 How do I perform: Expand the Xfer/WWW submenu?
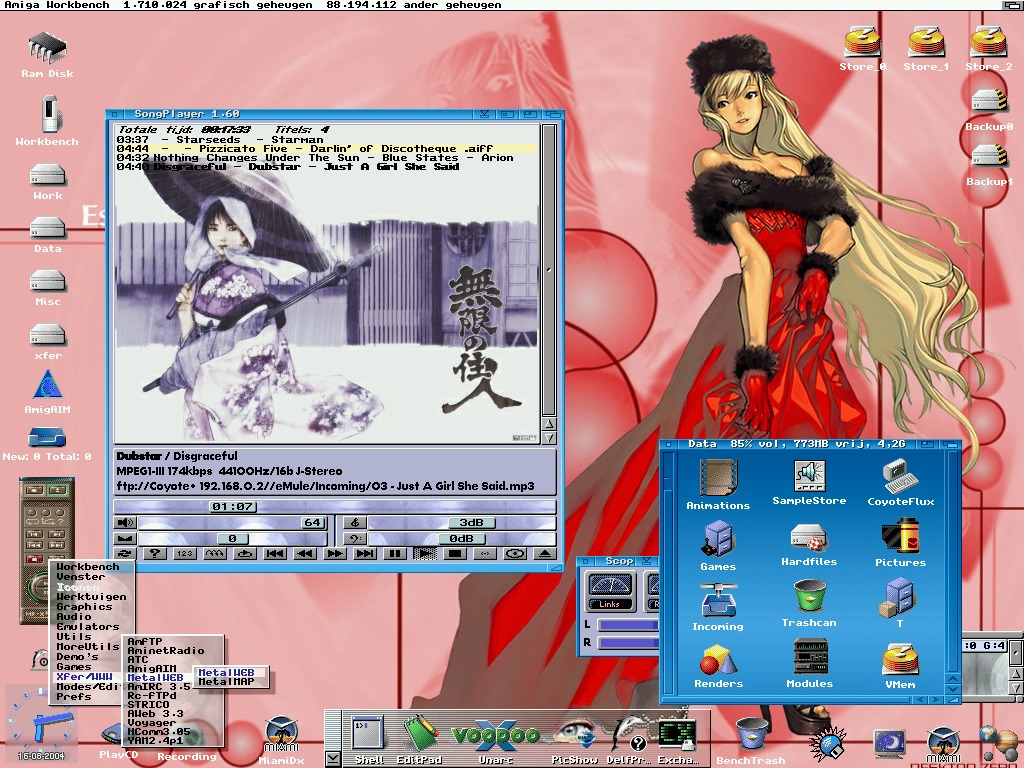[x=85, y=677]
